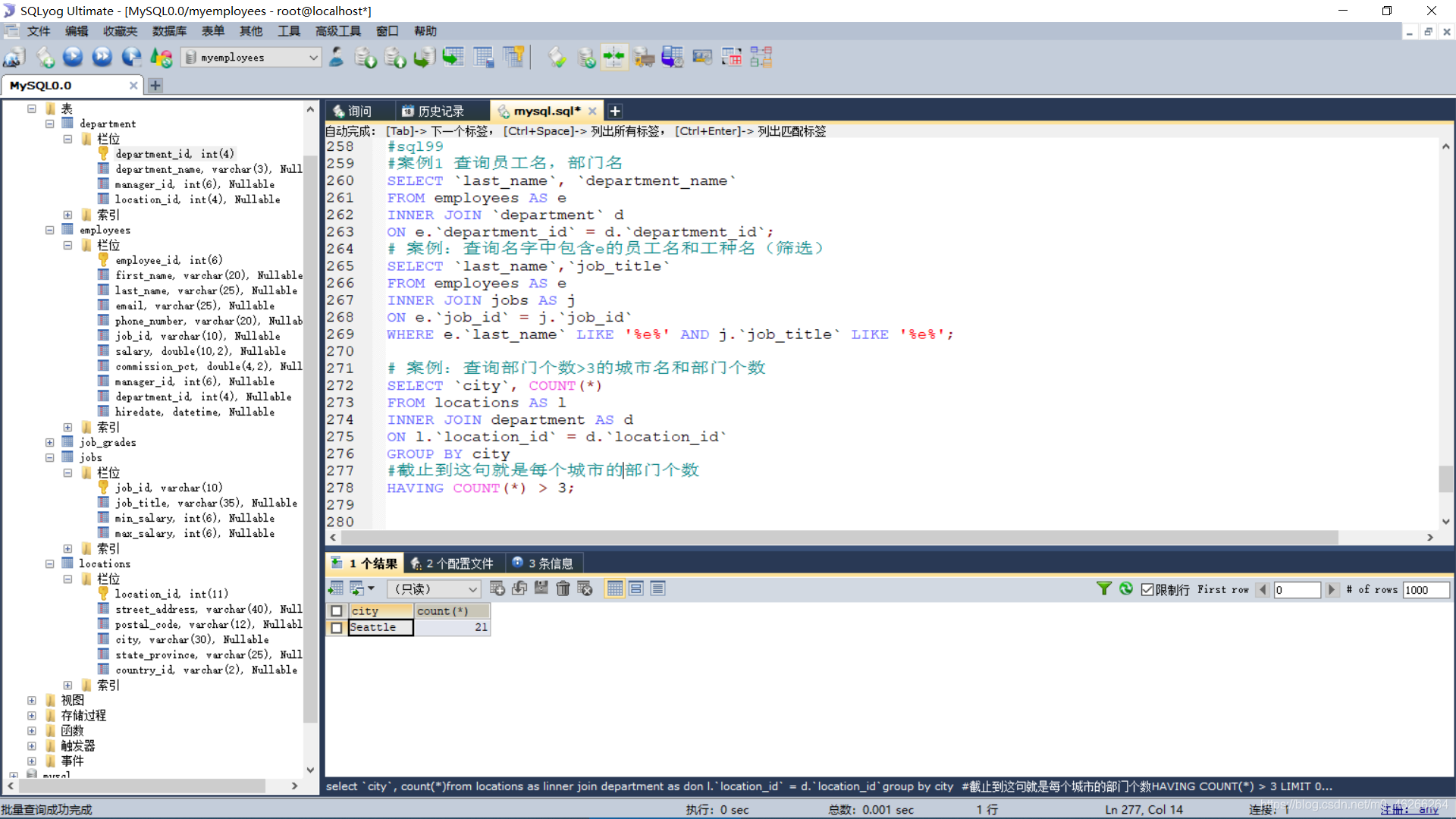Image resolution: width=1456 pixels, height=819 pixels.
Task: Click the cancel changes icon in results toolbar
Action: click(585, 588)
